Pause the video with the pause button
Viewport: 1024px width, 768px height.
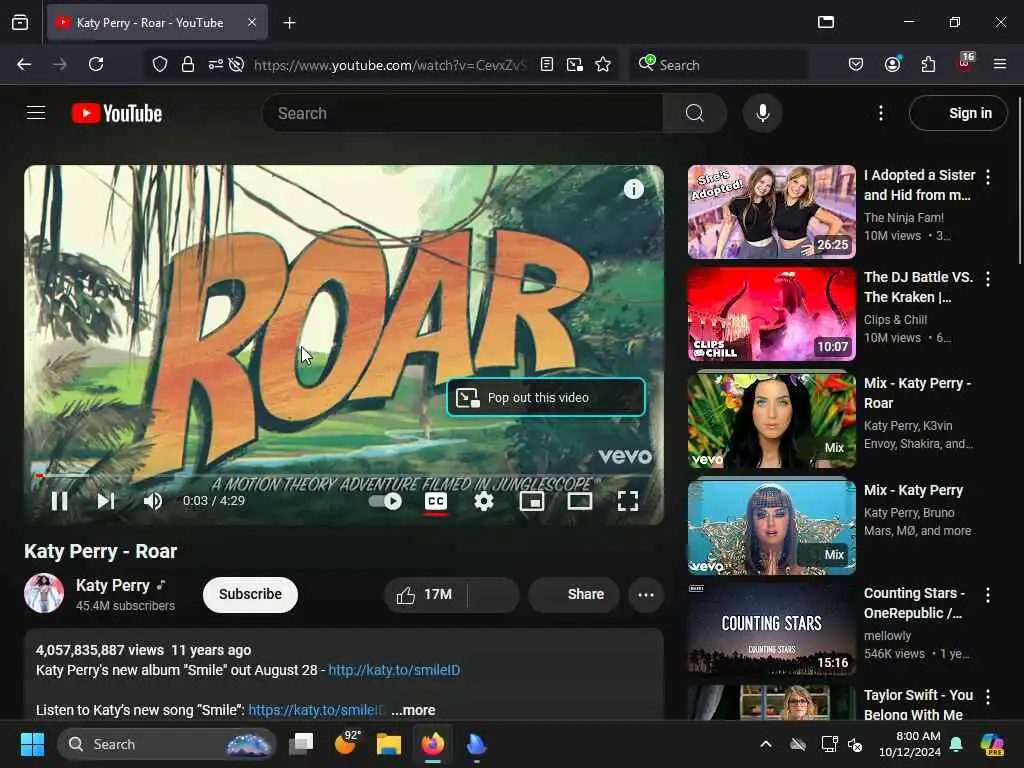click(59, 501)
